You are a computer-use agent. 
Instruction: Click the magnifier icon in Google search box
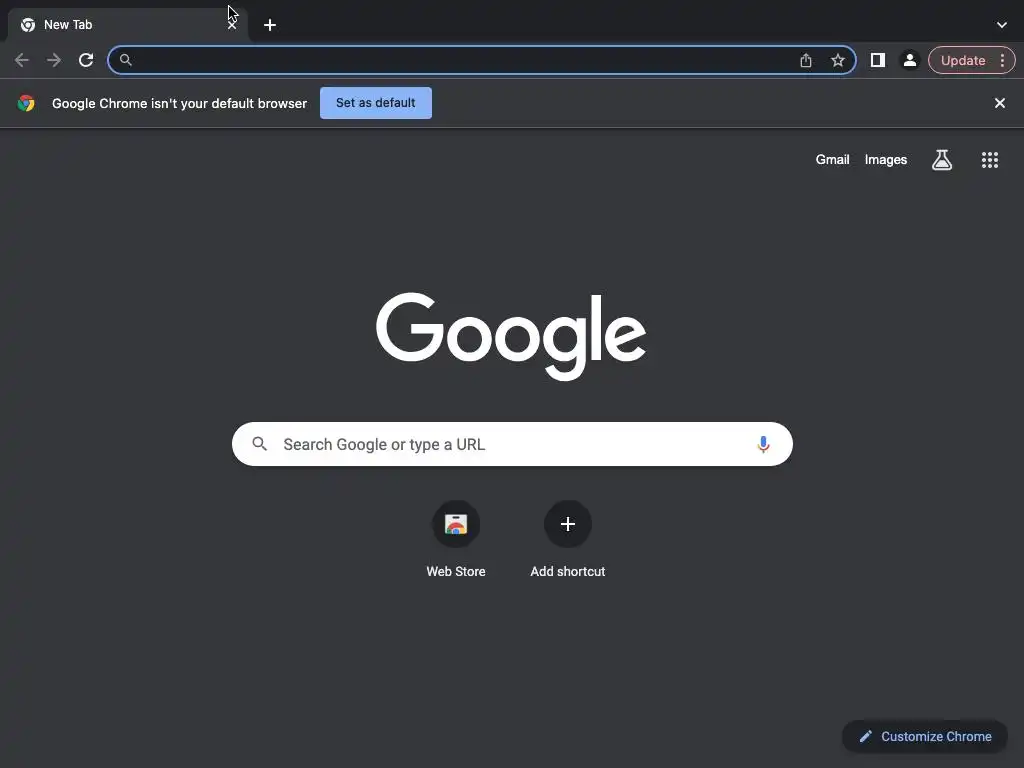coord(259,444)
